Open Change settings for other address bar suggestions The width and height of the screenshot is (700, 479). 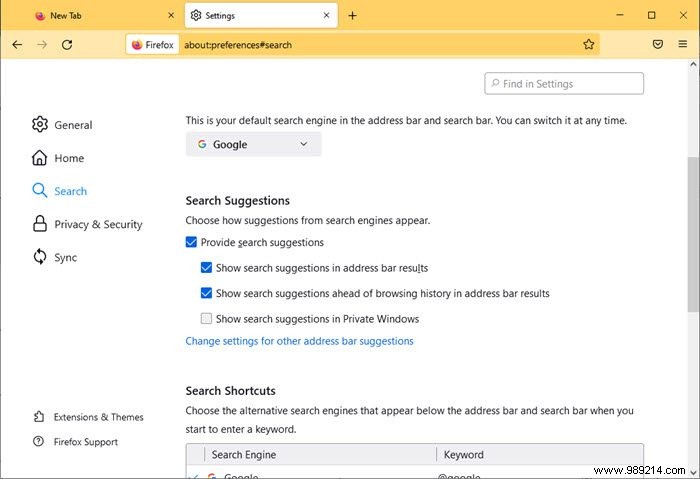coord(299,341)
